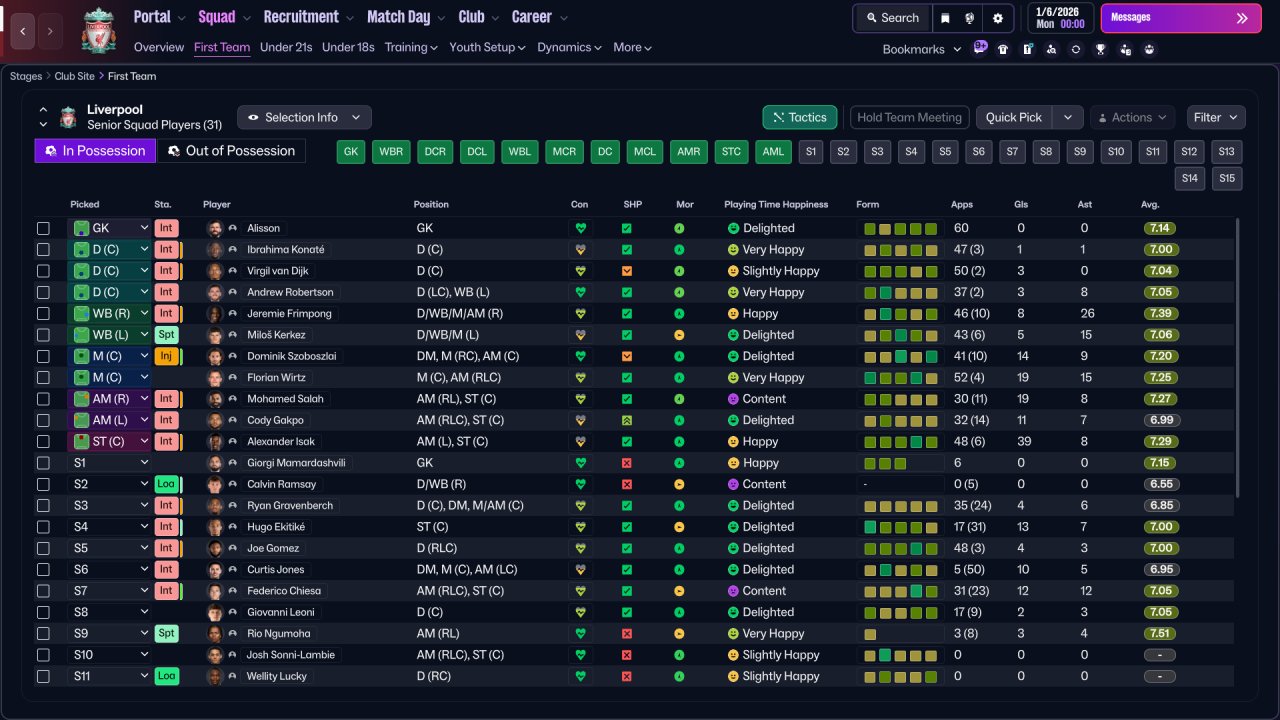
Task: Click Mohamed Salah's 7.27 average rating pill
Action: click(x=1161, y=399)
